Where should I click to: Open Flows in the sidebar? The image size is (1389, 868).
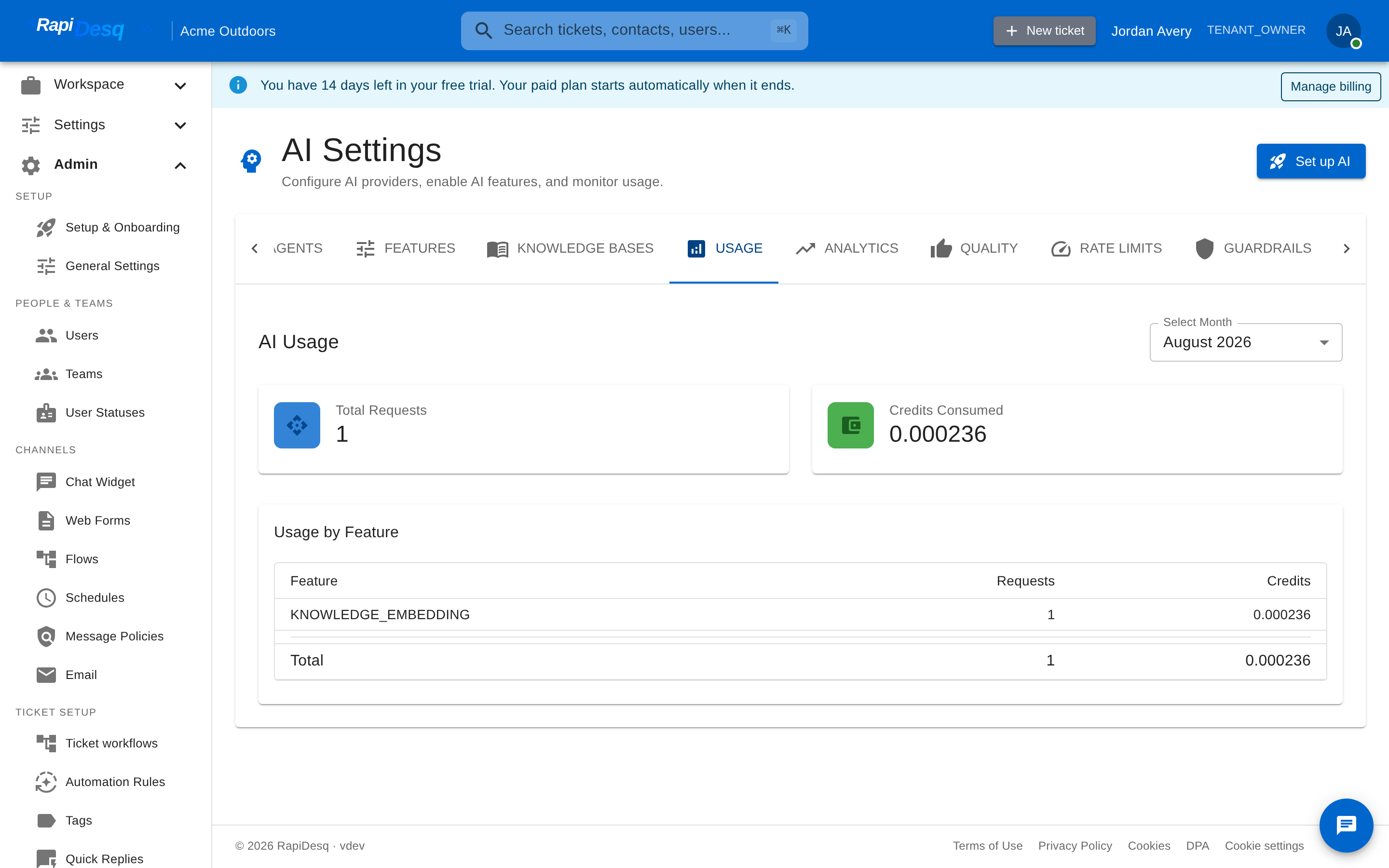[106, 558]
